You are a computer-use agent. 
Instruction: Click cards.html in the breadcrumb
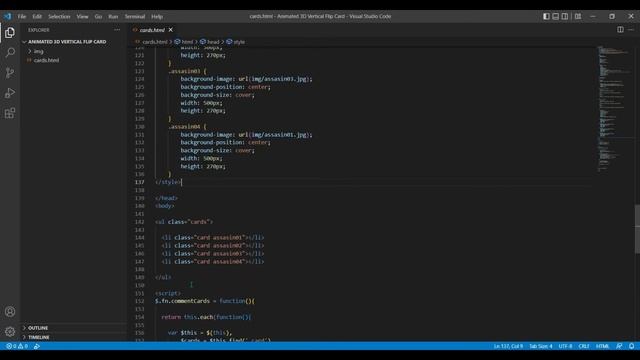[x=155, y=42]
